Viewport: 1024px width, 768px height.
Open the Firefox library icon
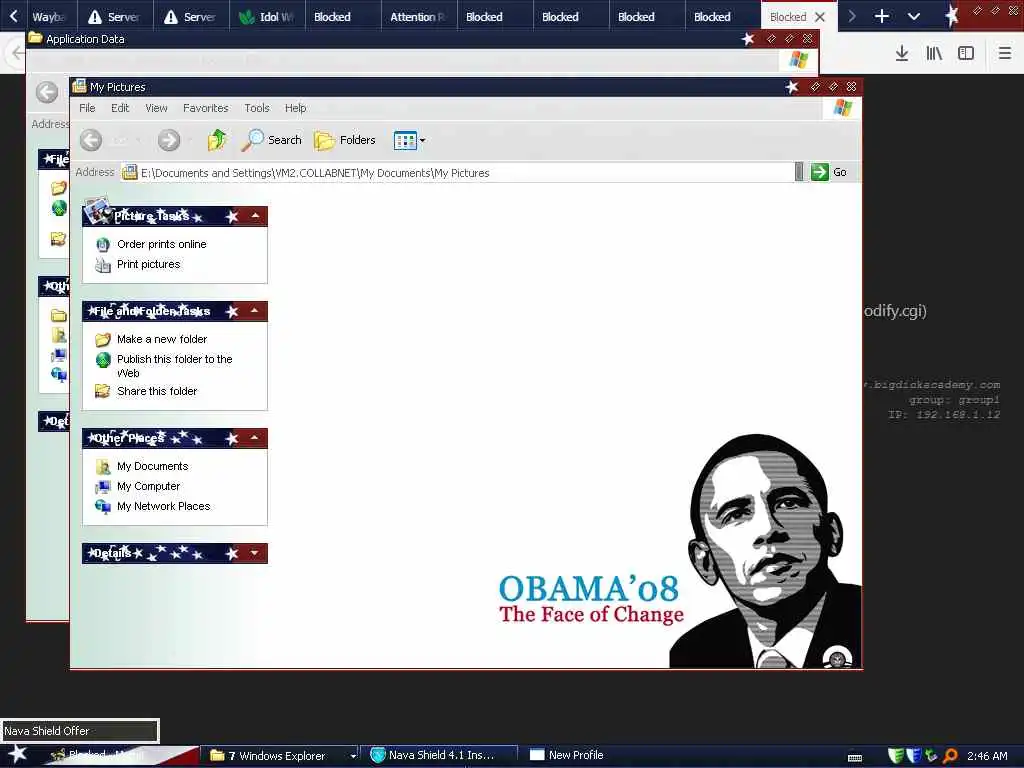point(934,53)
